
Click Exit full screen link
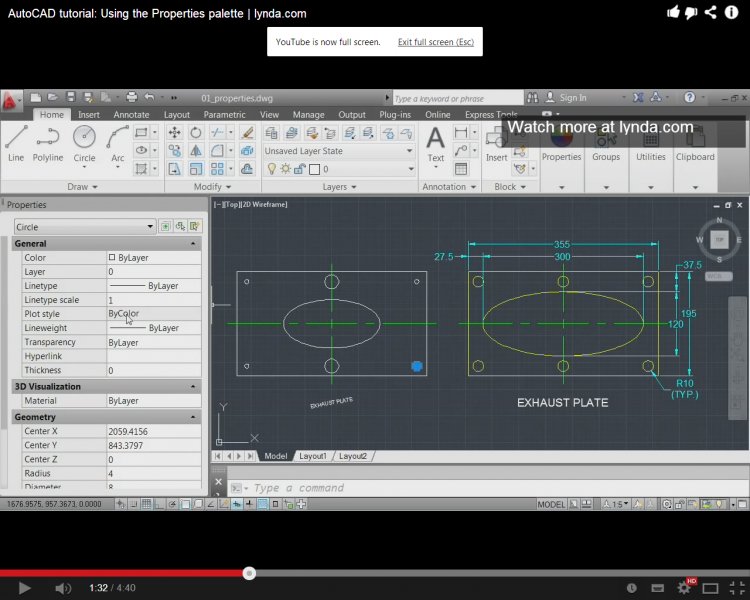[x=435, y=42]
